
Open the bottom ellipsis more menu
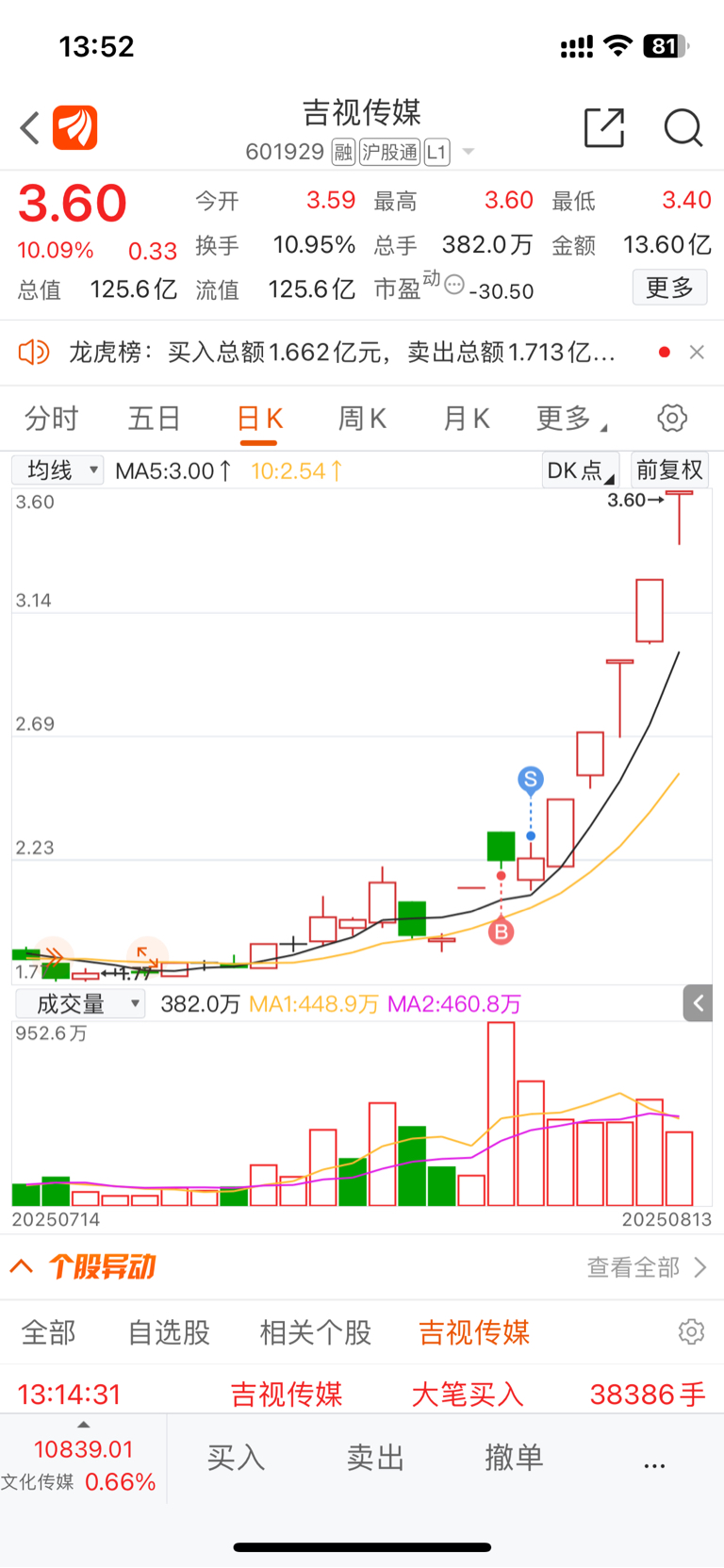(654, 1465)
